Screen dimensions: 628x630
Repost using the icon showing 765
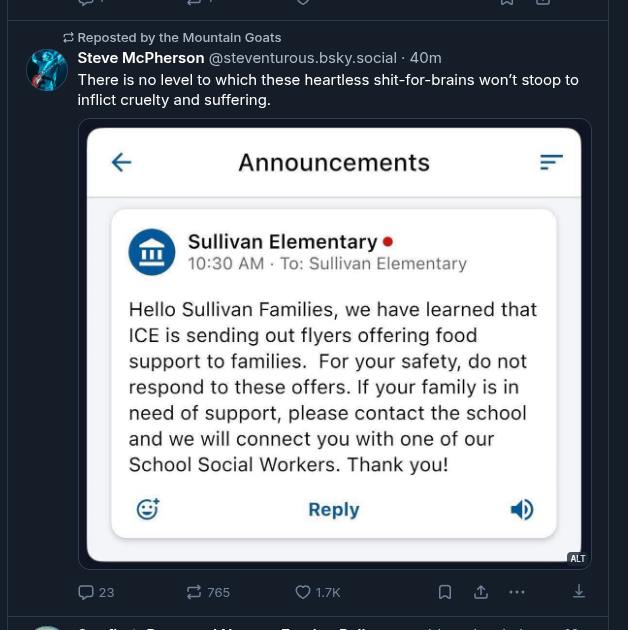[x=195, y=592]
